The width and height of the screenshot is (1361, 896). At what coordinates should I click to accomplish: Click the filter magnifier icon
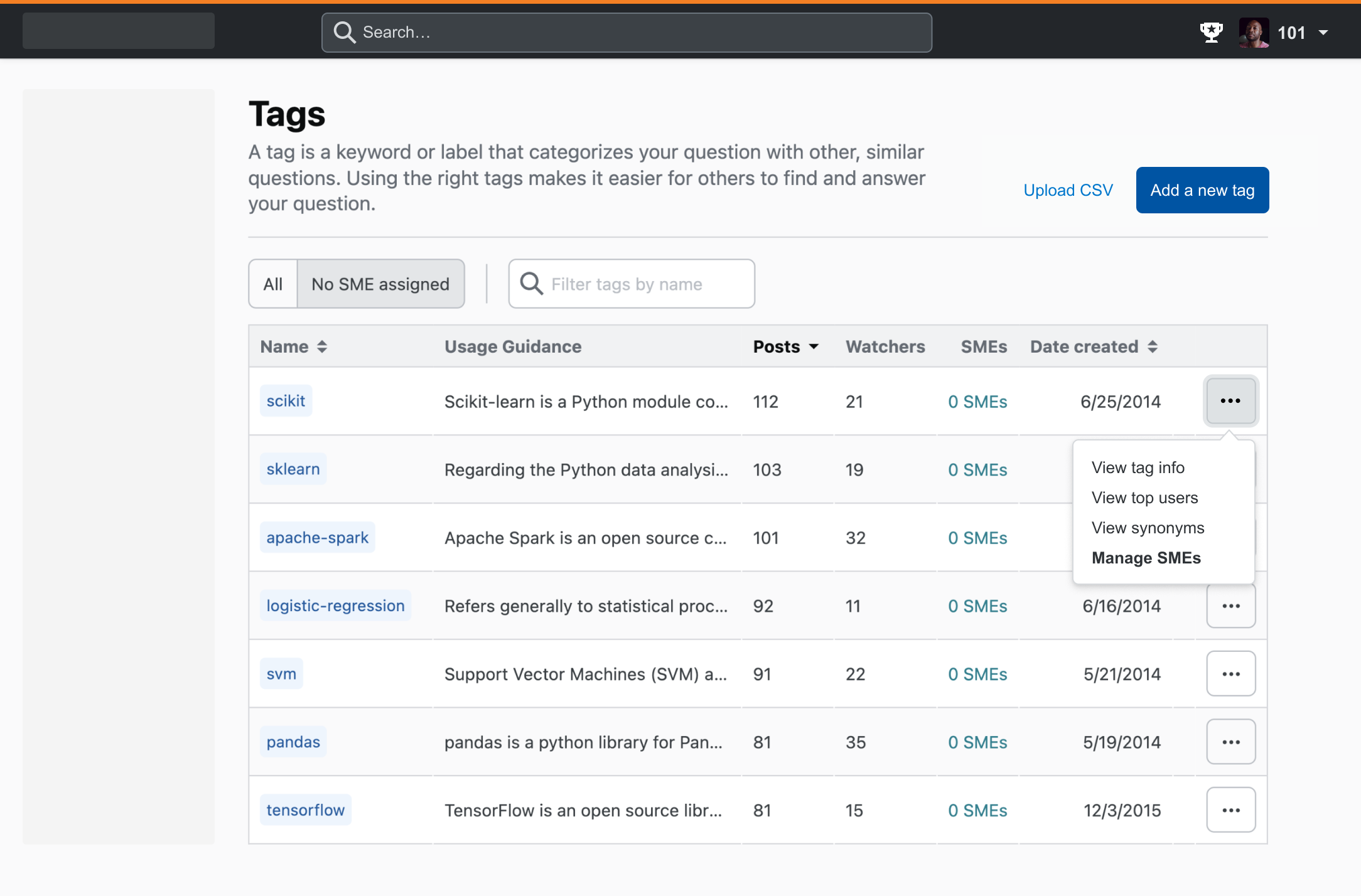(531, 284)
